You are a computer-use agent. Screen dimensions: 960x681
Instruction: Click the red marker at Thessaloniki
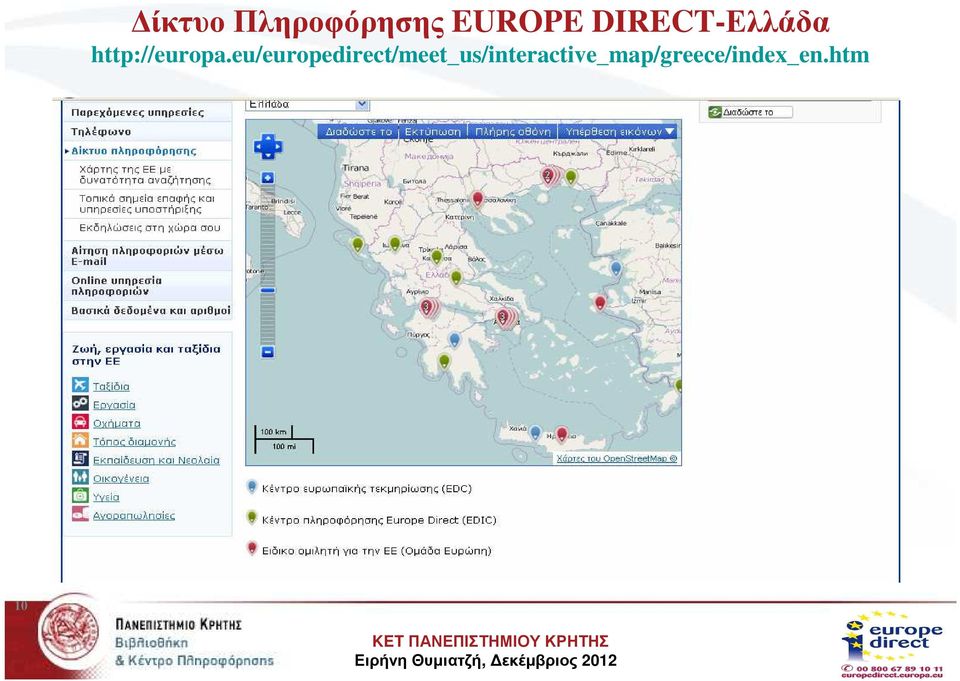pos(478,198)
